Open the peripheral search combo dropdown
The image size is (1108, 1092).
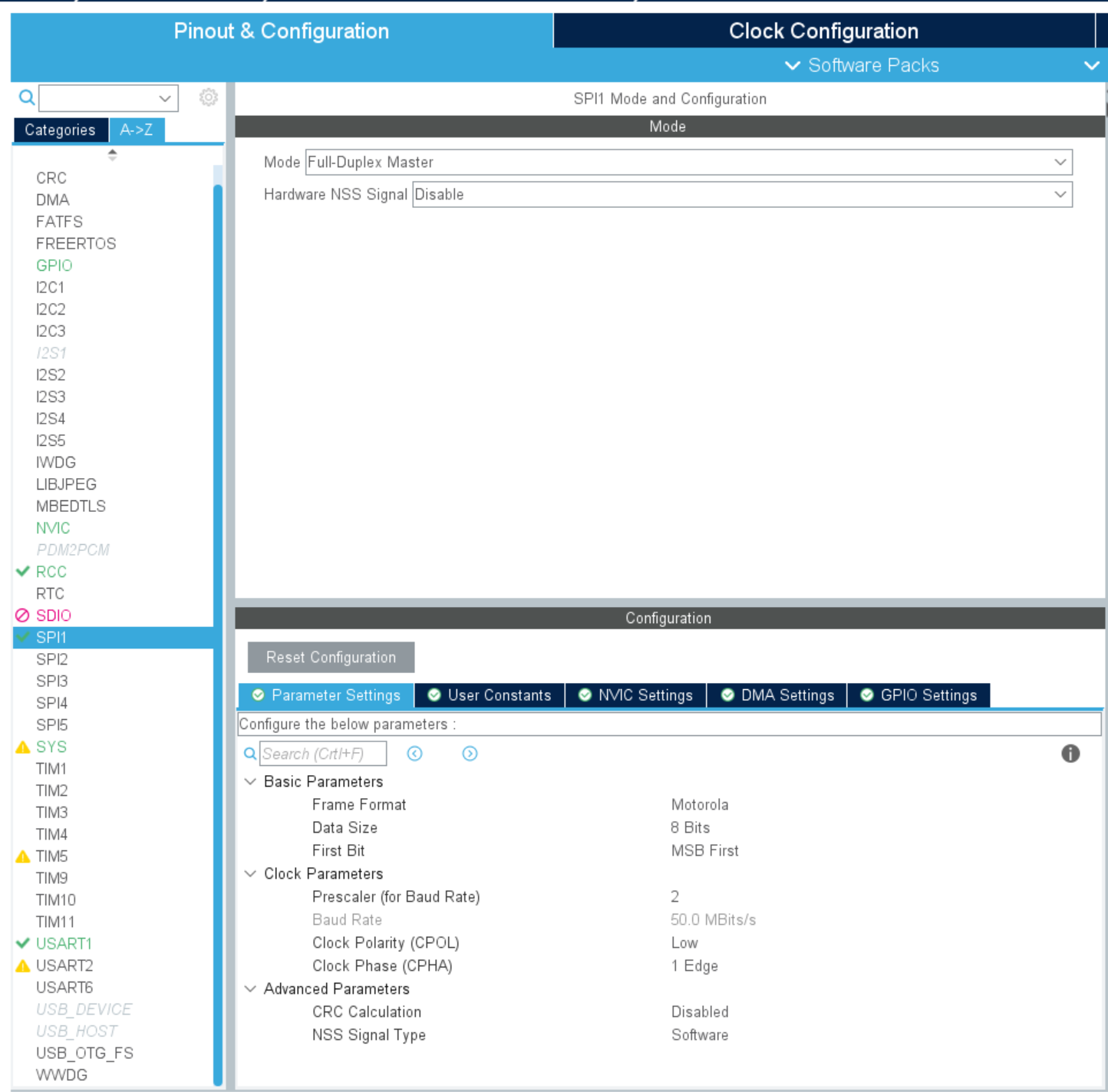coord(164,98)
